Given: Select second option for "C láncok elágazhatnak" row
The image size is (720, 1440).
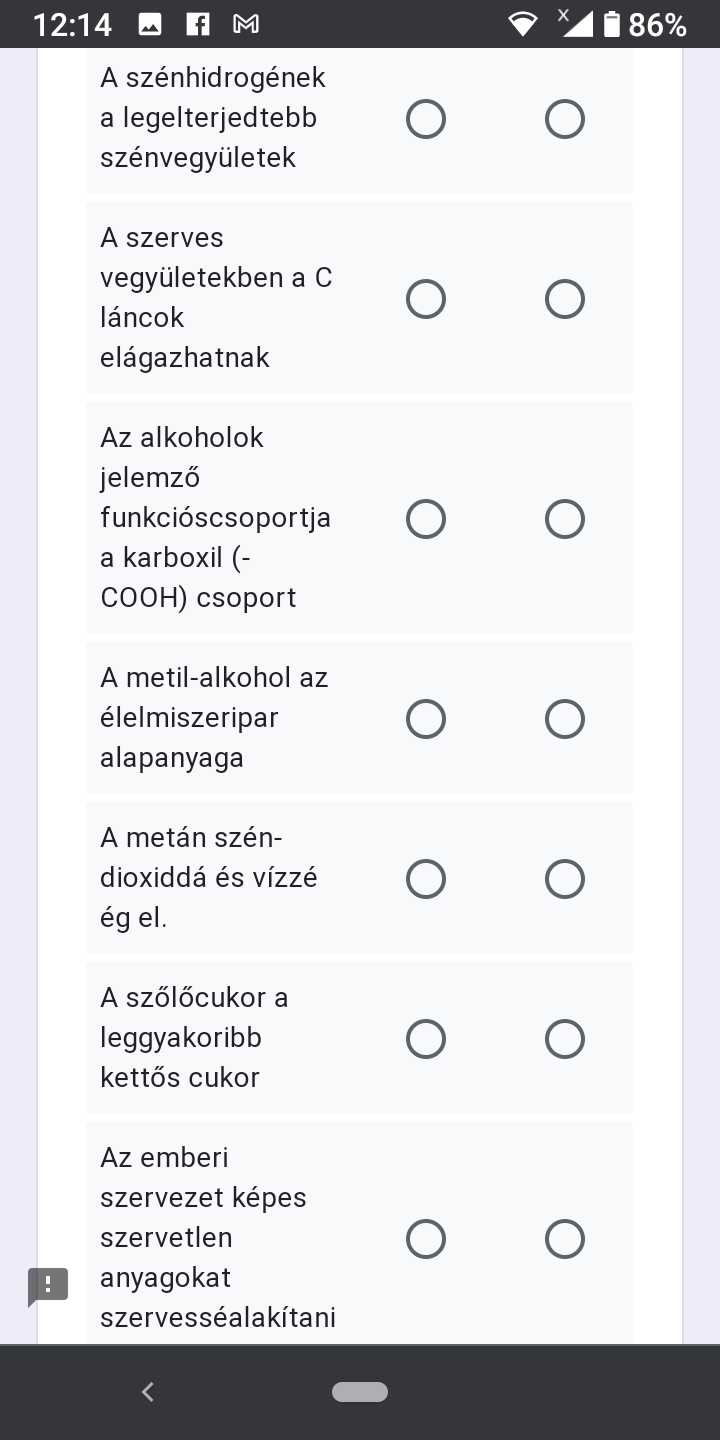Looking at the screenshot, I should (565, 299).
